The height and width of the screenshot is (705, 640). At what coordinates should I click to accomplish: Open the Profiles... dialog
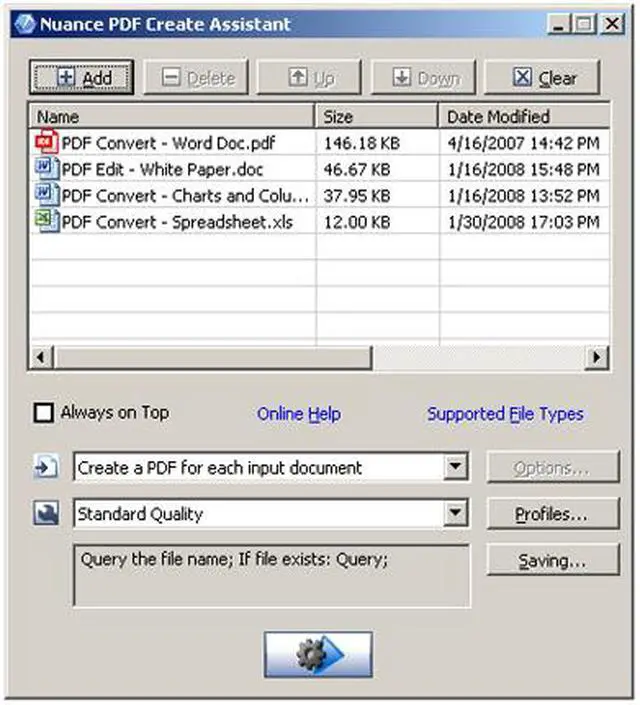click(x=553, y=513)
